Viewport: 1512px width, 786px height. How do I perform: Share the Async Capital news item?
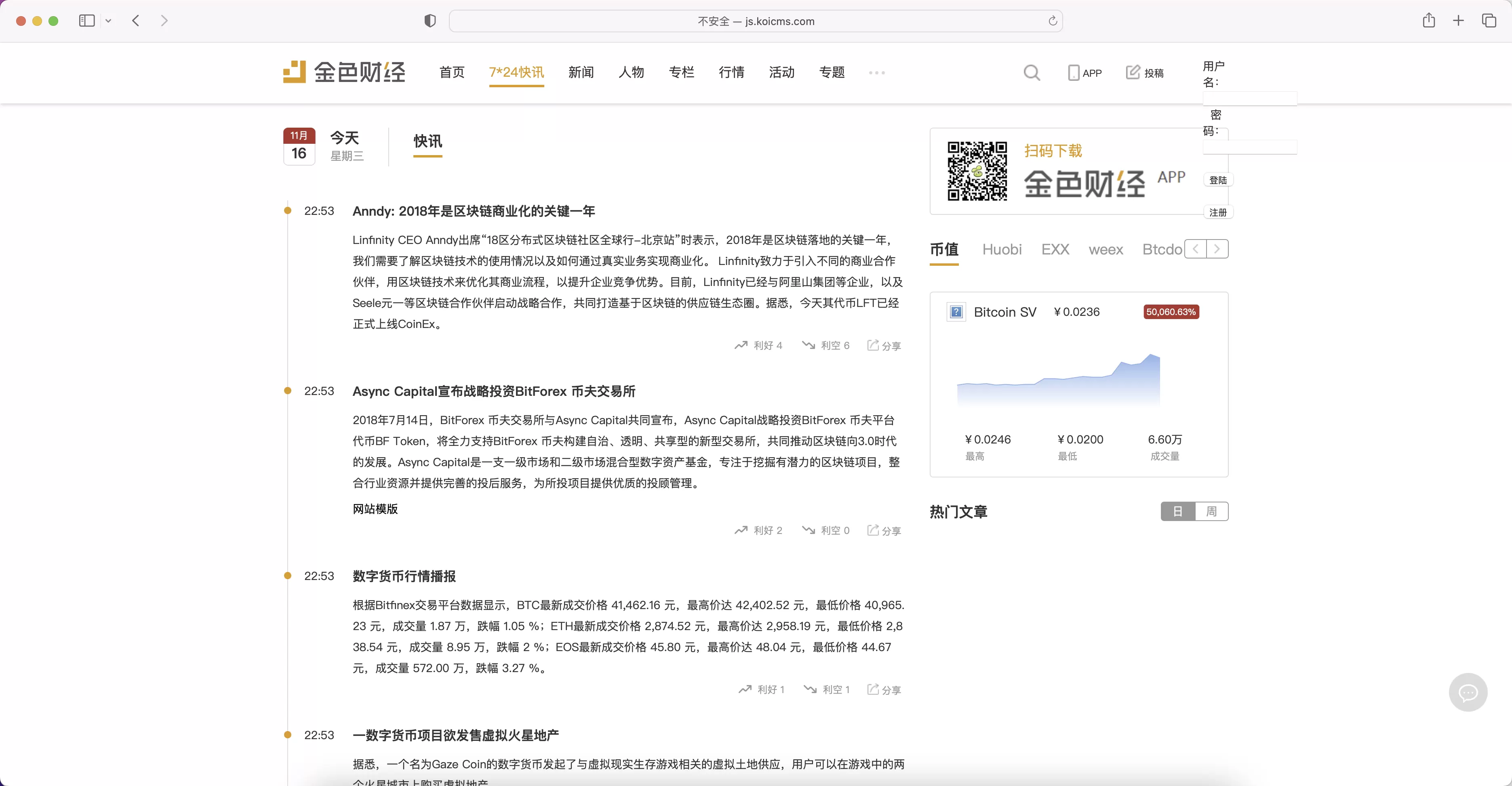[x=884, y=530]
